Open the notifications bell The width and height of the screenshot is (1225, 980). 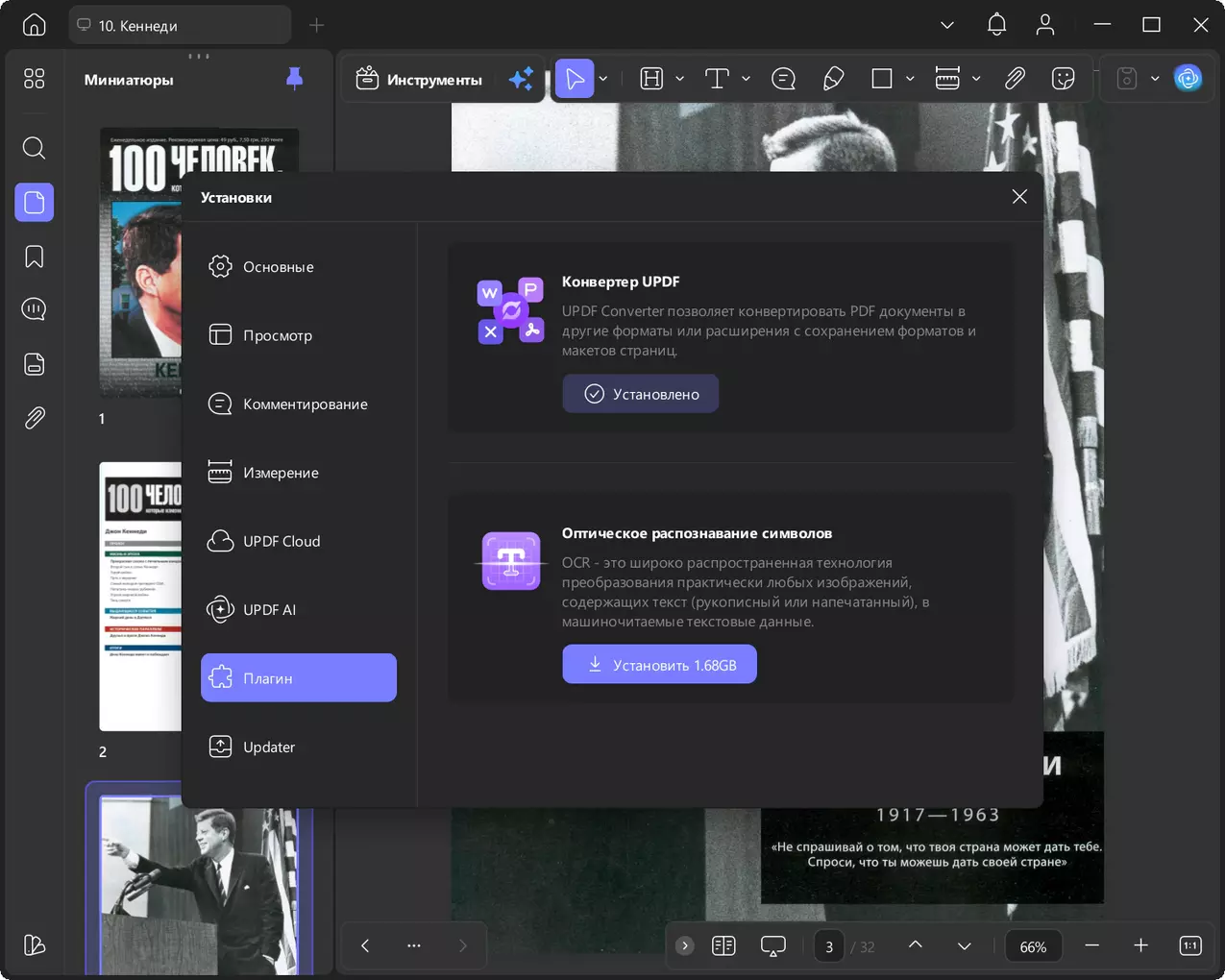(996, 25)
